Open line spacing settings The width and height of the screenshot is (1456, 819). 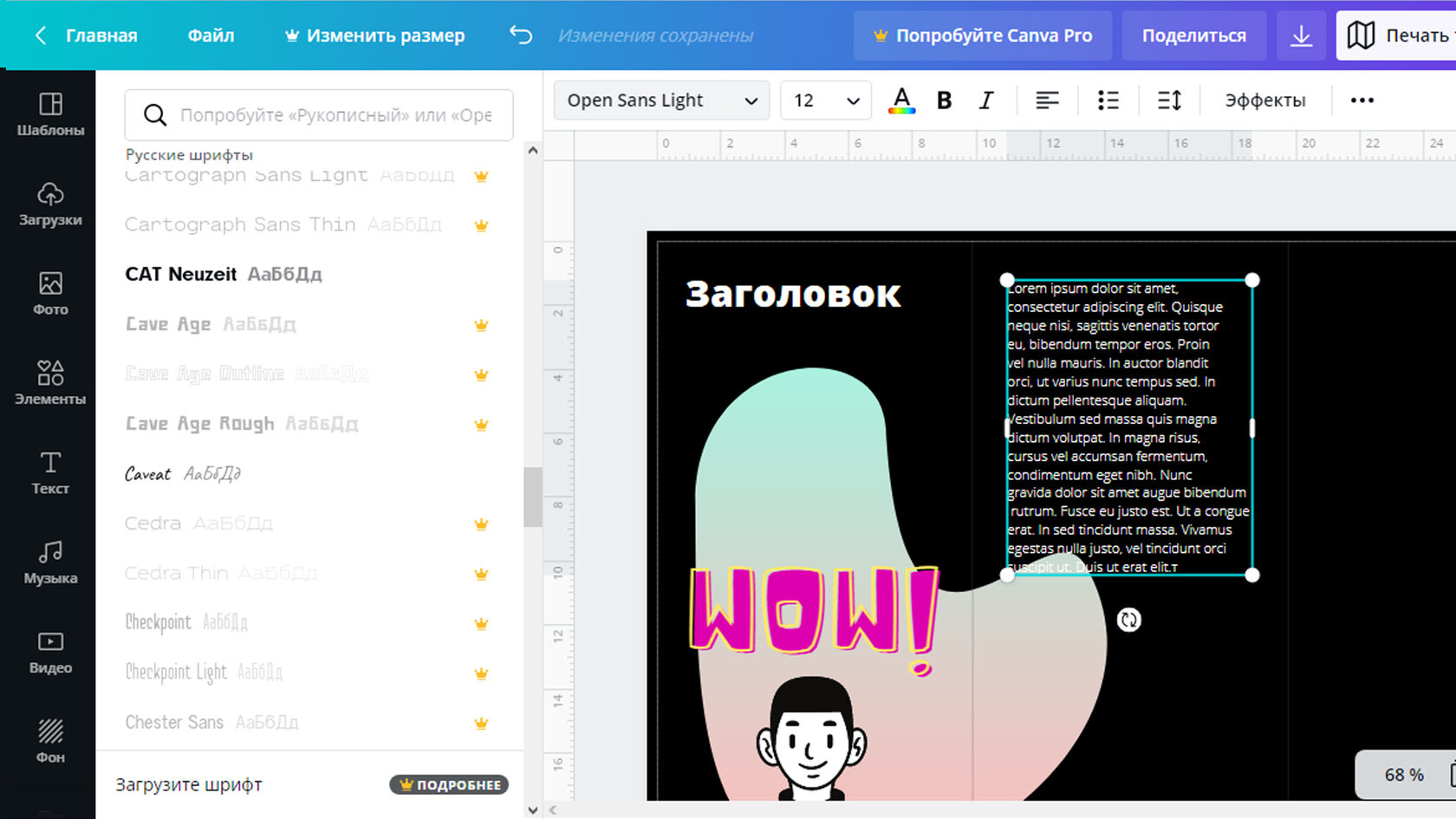[x=1169, y=101]
